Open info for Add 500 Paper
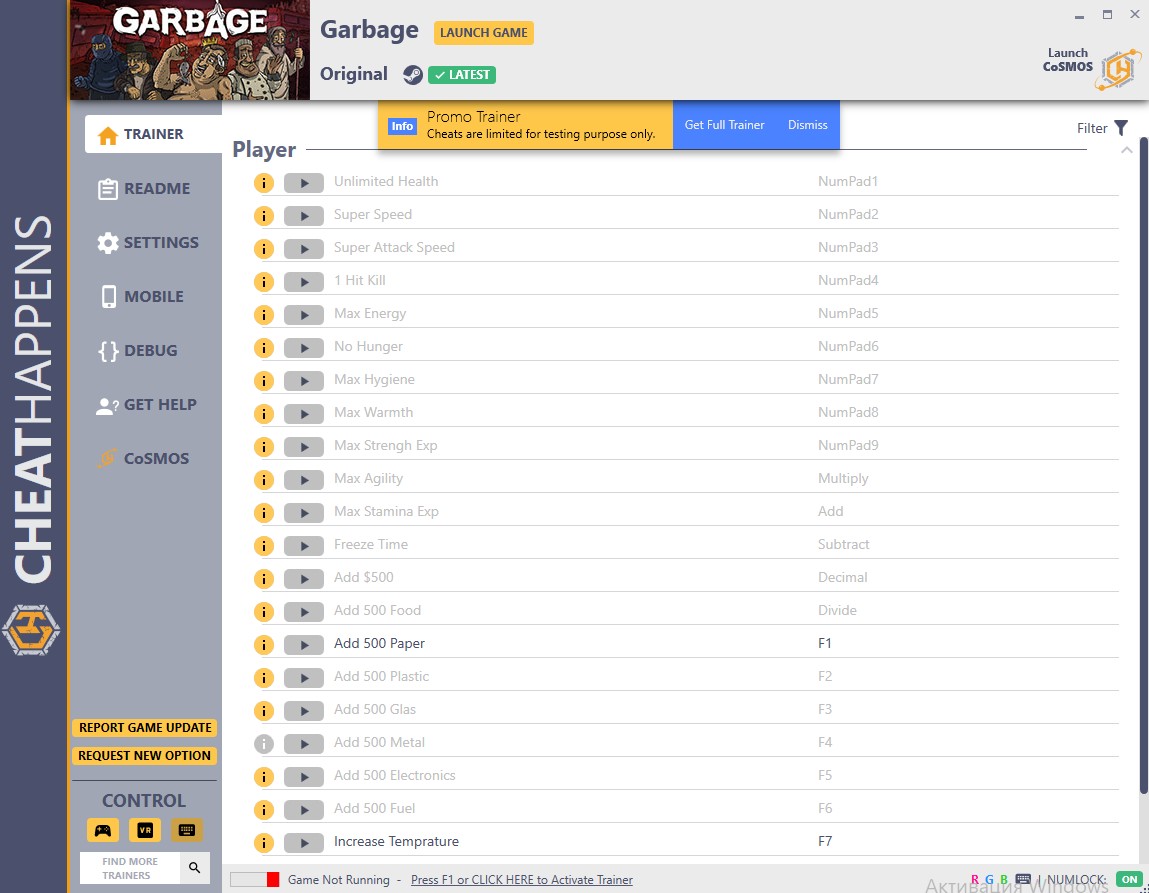1149x893 pixels. (264, 645)
